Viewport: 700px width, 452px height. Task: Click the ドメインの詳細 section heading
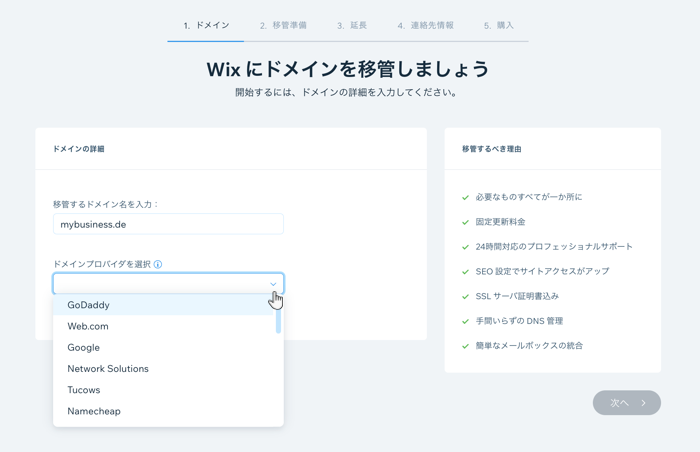click(x=79, y=149)
